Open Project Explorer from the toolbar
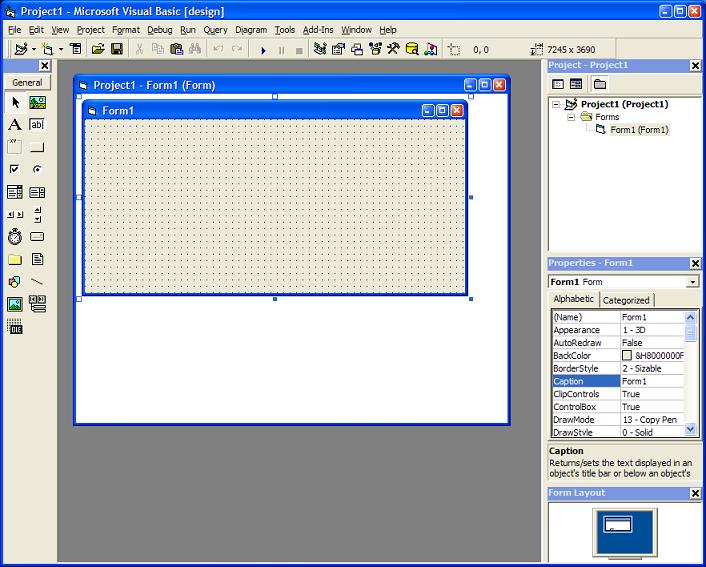 (320, 49)
